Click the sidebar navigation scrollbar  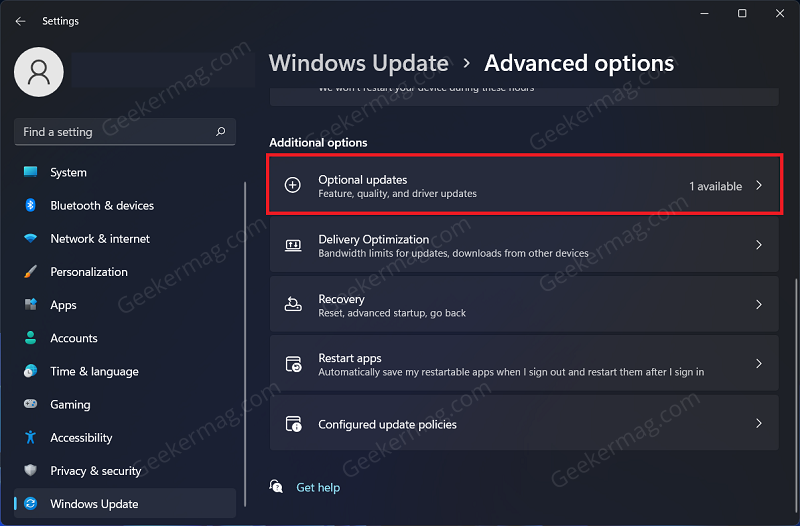coord(245,344)
